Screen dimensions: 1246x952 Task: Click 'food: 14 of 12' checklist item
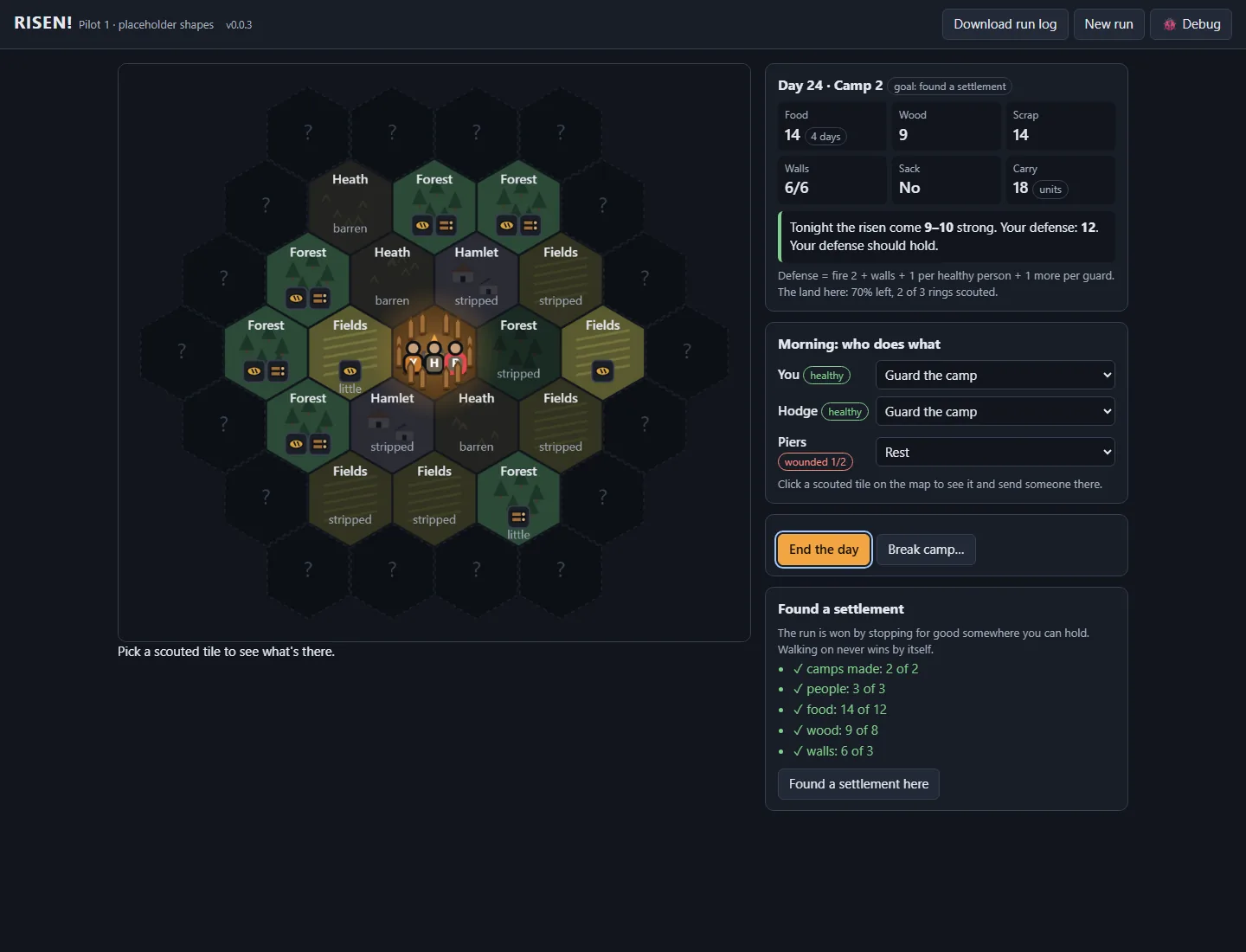click(x=840, y=710)
